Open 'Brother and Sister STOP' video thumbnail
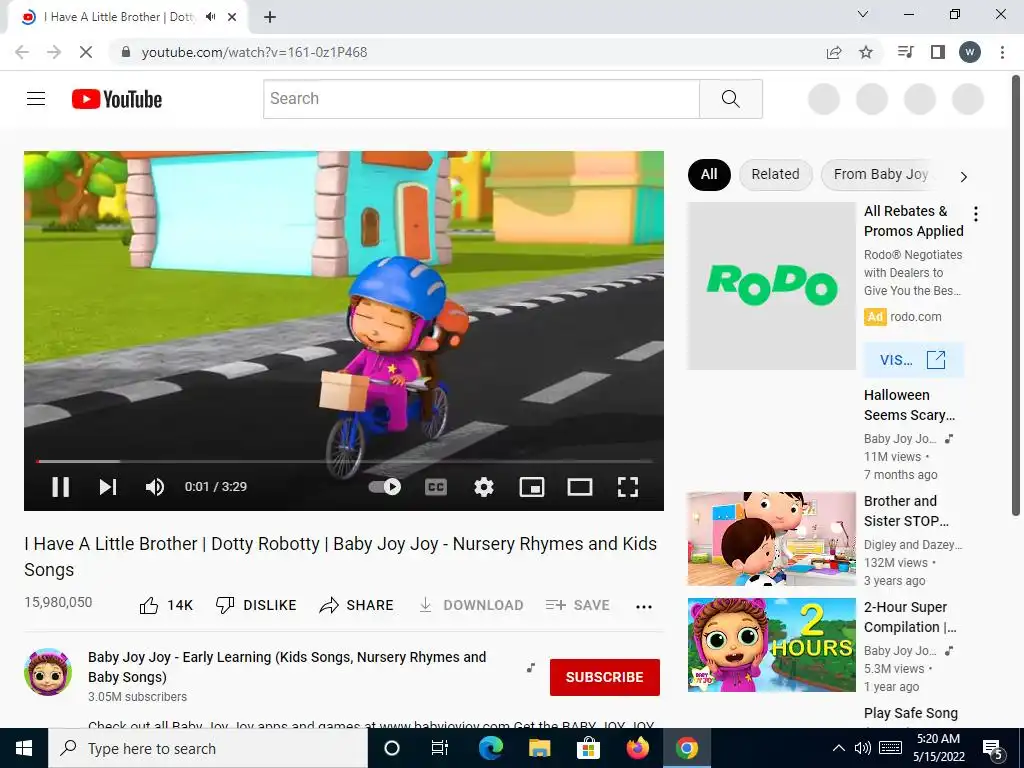1024x768 pixels. coord(771,539)
